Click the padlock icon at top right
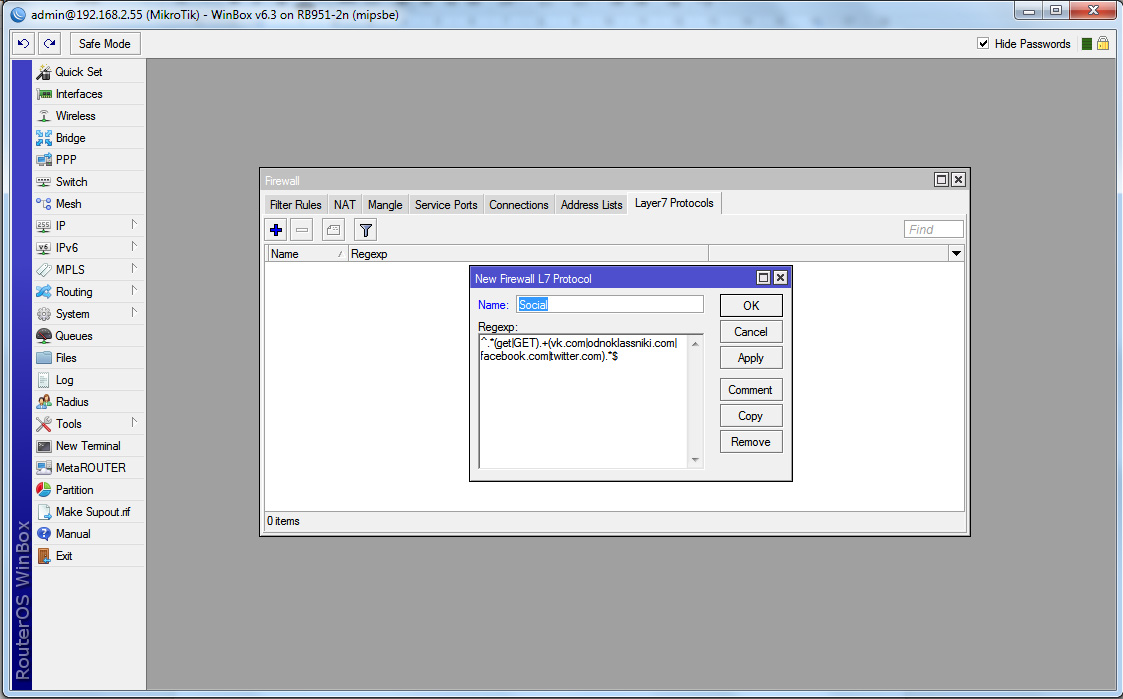Screen dimensions: 1123x699 (x=1103, y=44)
